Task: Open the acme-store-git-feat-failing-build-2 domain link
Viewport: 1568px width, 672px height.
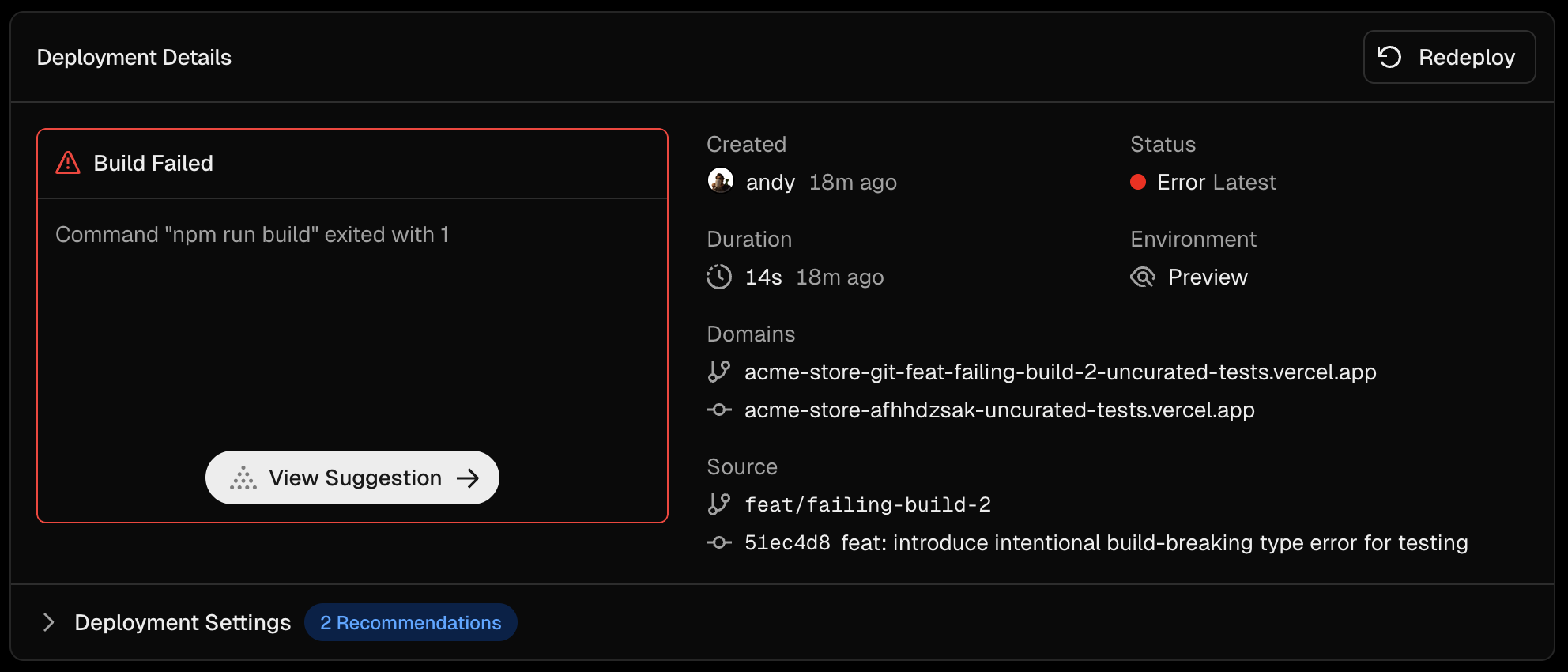Action: [1061, 372]
